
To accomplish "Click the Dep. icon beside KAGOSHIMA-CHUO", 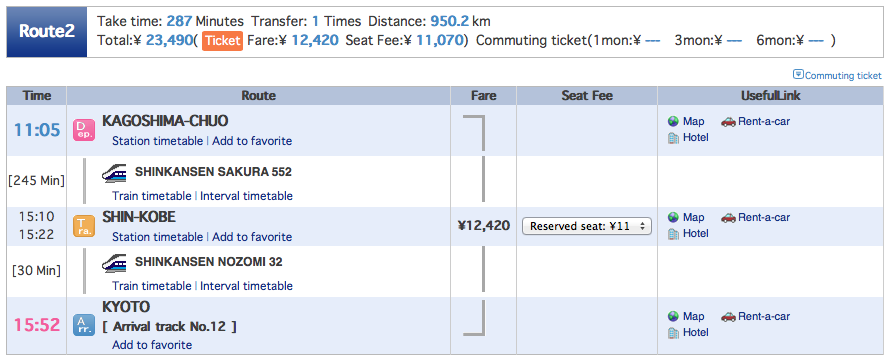I will point(84,131).
